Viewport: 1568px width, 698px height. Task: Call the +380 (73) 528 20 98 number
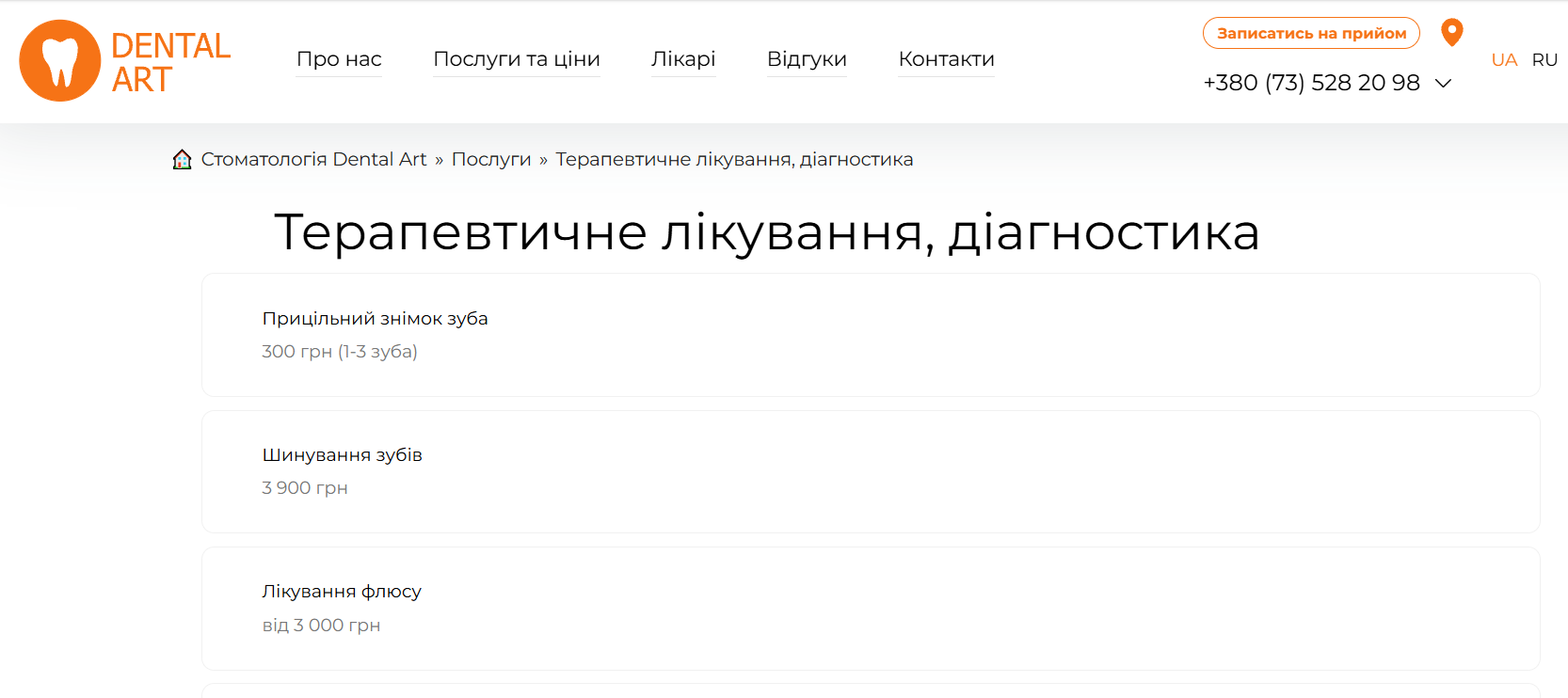[x=1311, y=83]
